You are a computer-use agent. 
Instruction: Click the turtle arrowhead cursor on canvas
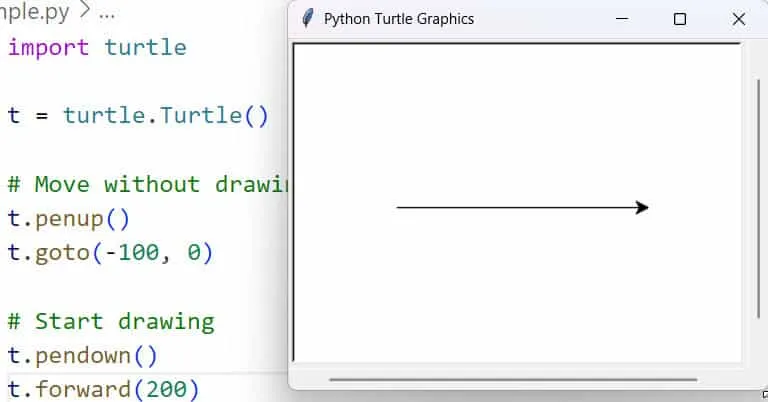pyautogui.click(x=642, y=208)
